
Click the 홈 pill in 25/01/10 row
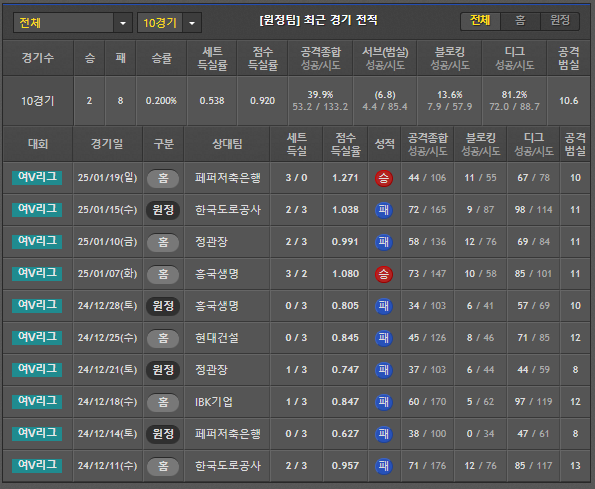pos(163,242)
